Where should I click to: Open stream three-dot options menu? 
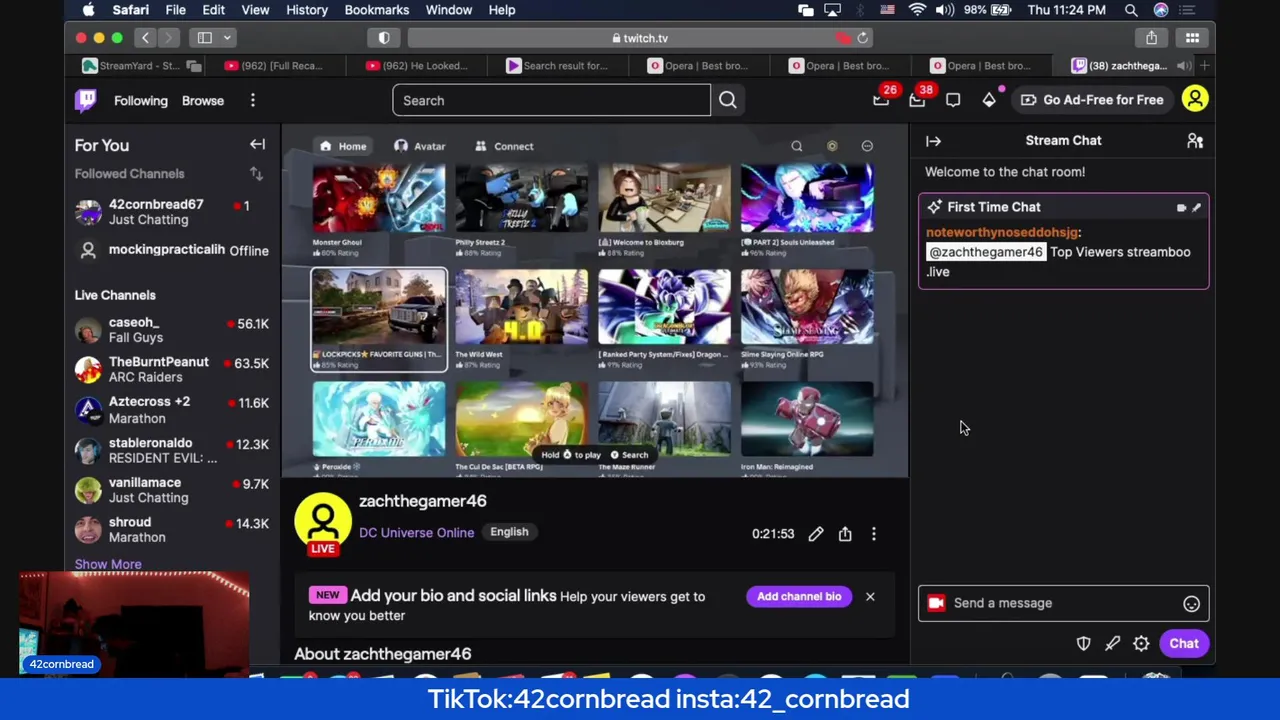tap(874, 534)
